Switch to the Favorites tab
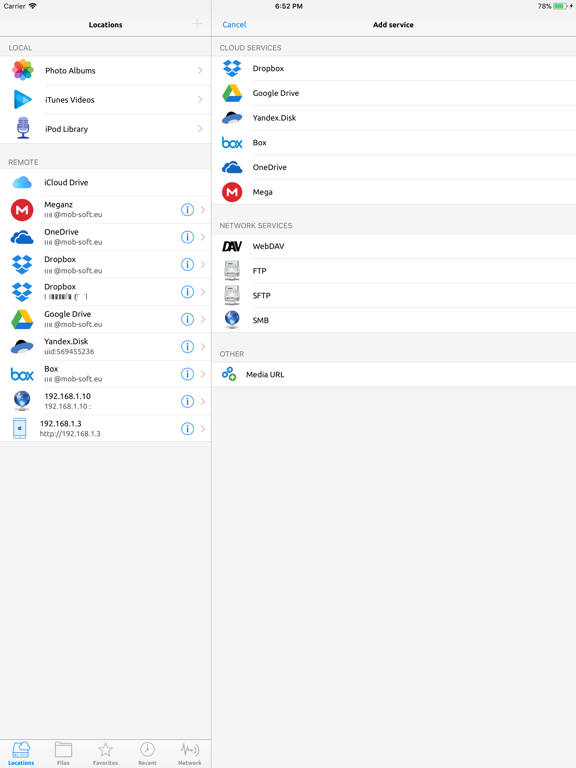The width and height of the screenshot is (576, 768). pyautogui.click(x=105, y=753)
